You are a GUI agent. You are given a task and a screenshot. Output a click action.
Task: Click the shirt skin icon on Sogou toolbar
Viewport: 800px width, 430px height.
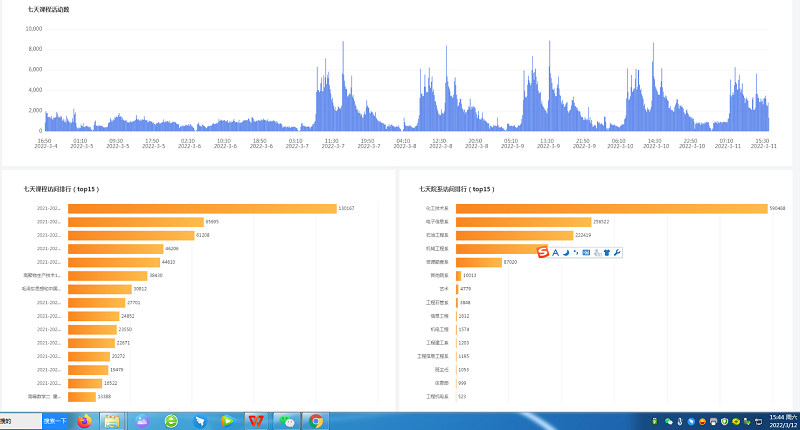(x=607, y=252)
